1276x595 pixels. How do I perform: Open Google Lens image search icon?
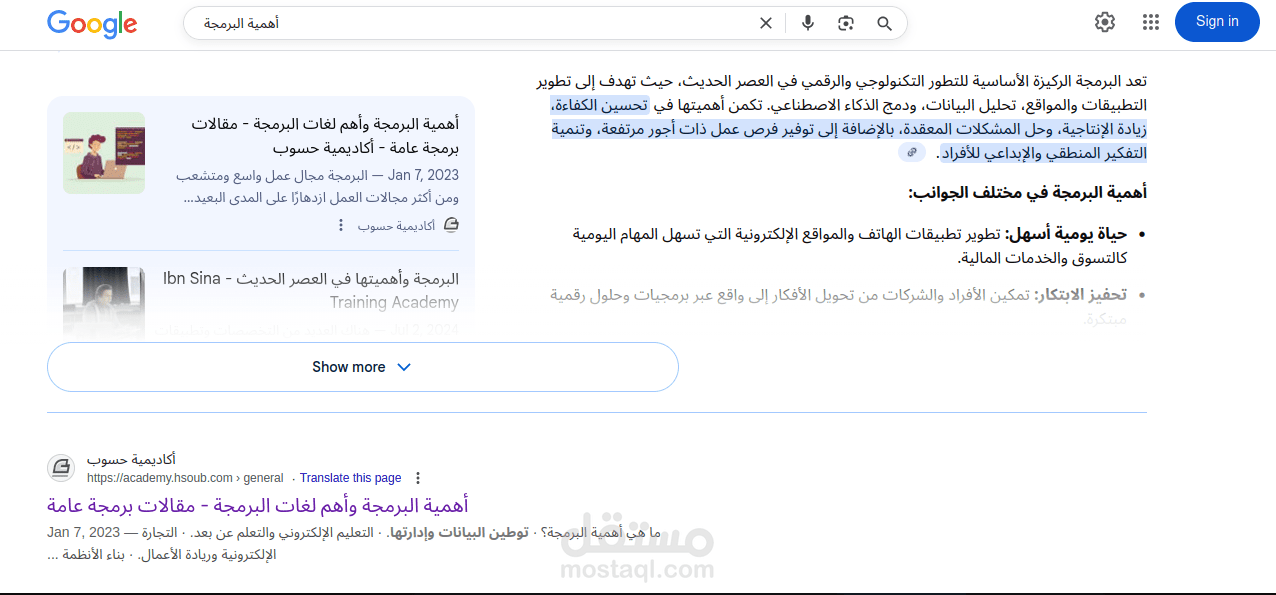pyautogui.click(x=847, y=23)
